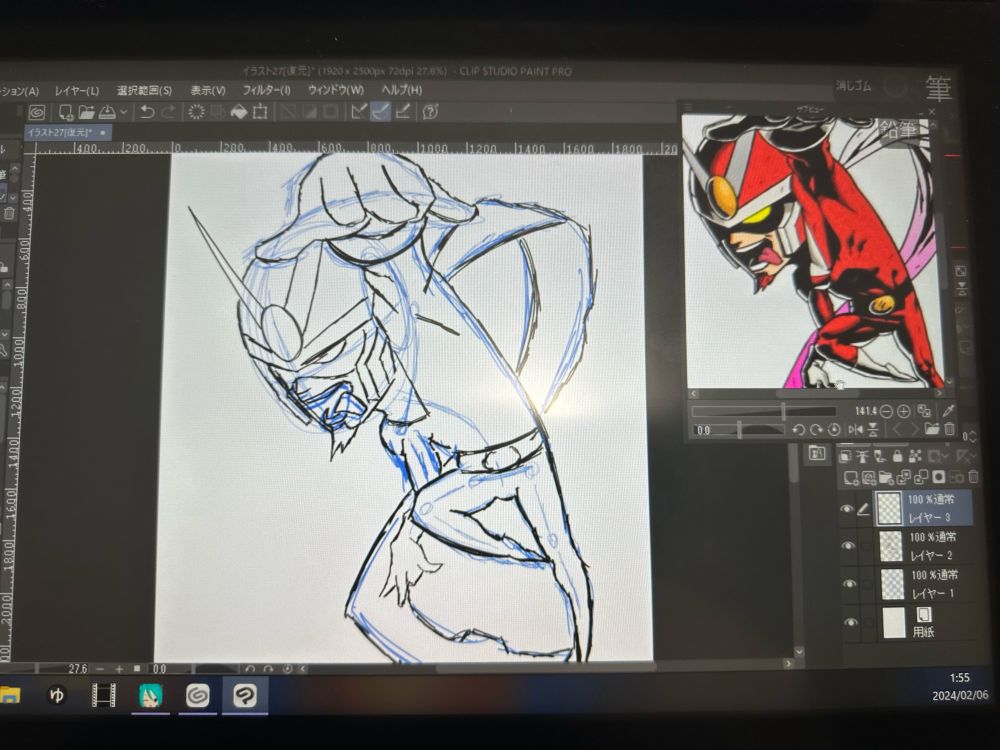Zoom in canvas with bottom bar plus

pyautogui.click(x=119, y=669)
